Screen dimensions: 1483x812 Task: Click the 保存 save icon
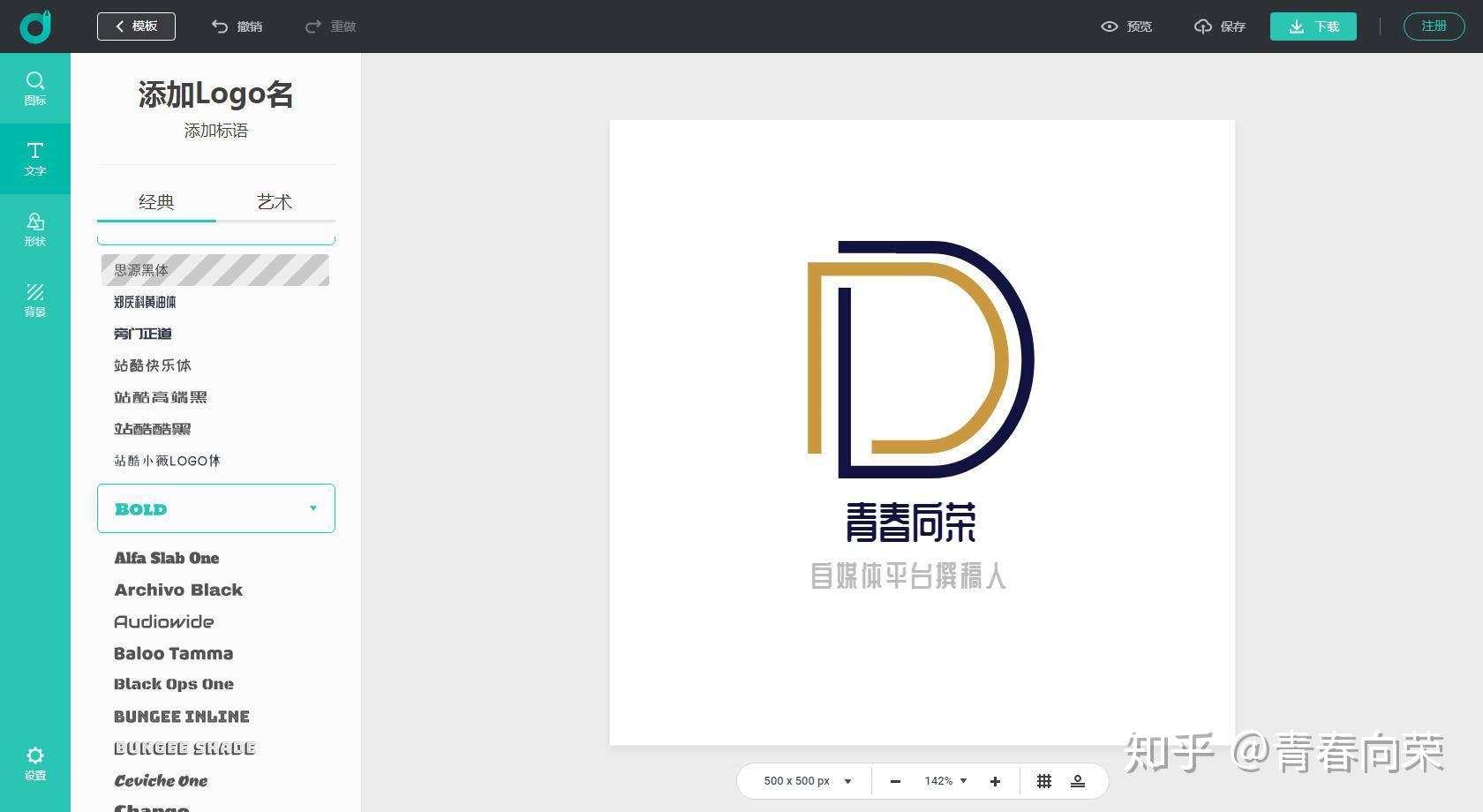tap(1203, 26)
